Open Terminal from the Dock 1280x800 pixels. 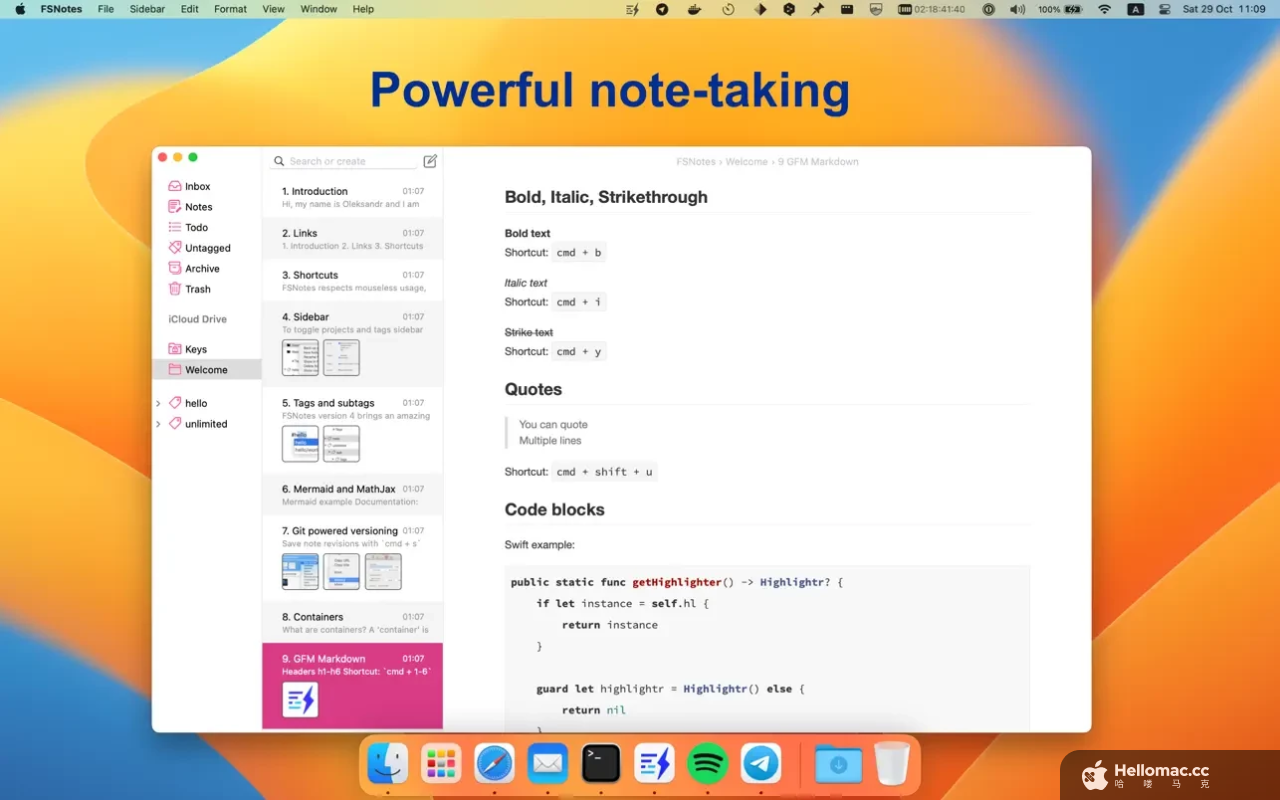(x=601, y=764)
